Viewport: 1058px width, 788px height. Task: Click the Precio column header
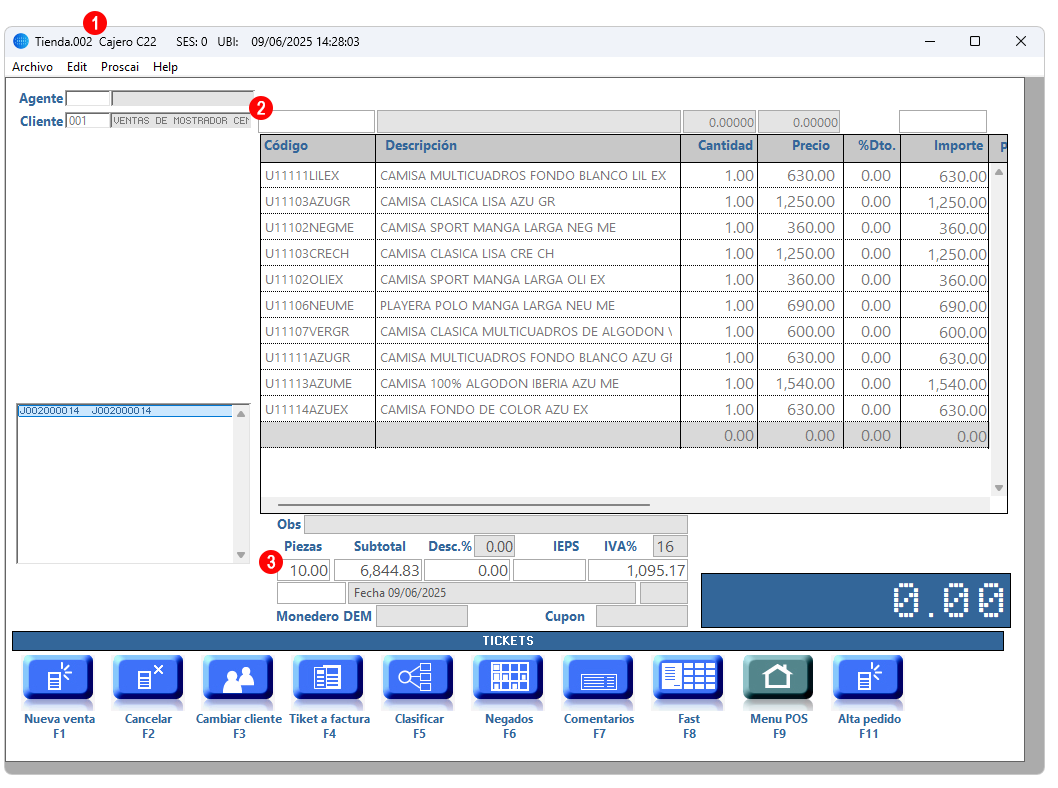(800, 146)
